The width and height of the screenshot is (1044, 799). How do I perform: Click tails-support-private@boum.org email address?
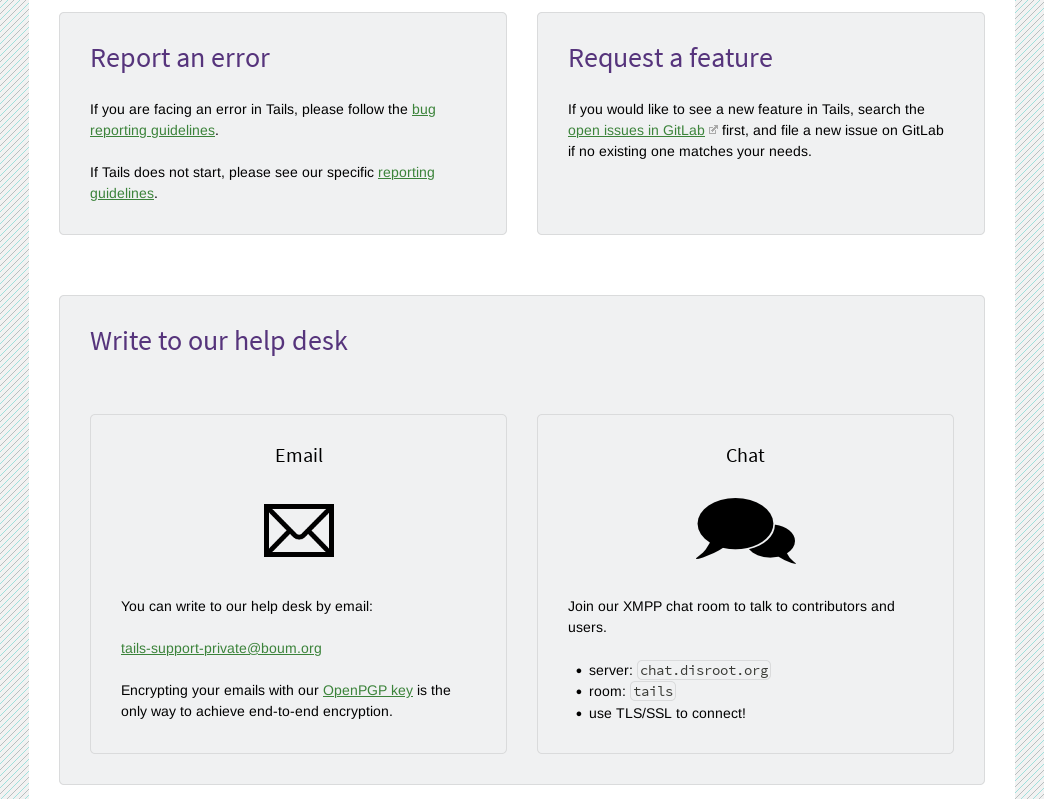(221, 649)
